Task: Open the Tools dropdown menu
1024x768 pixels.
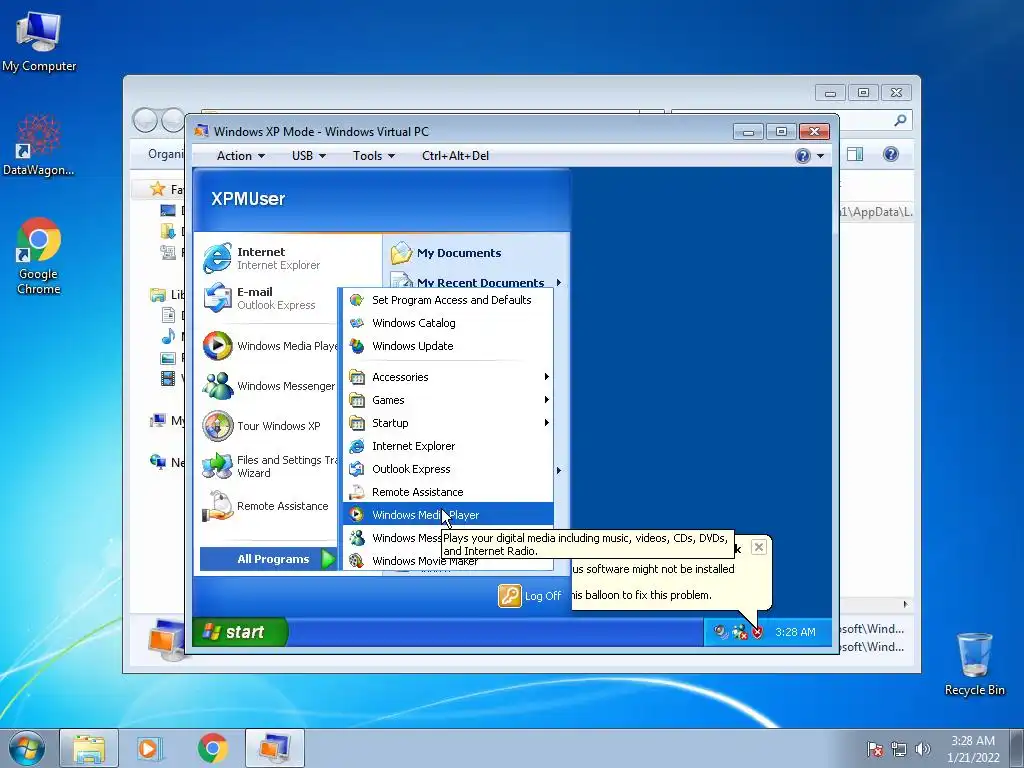Action: (374, 155)
